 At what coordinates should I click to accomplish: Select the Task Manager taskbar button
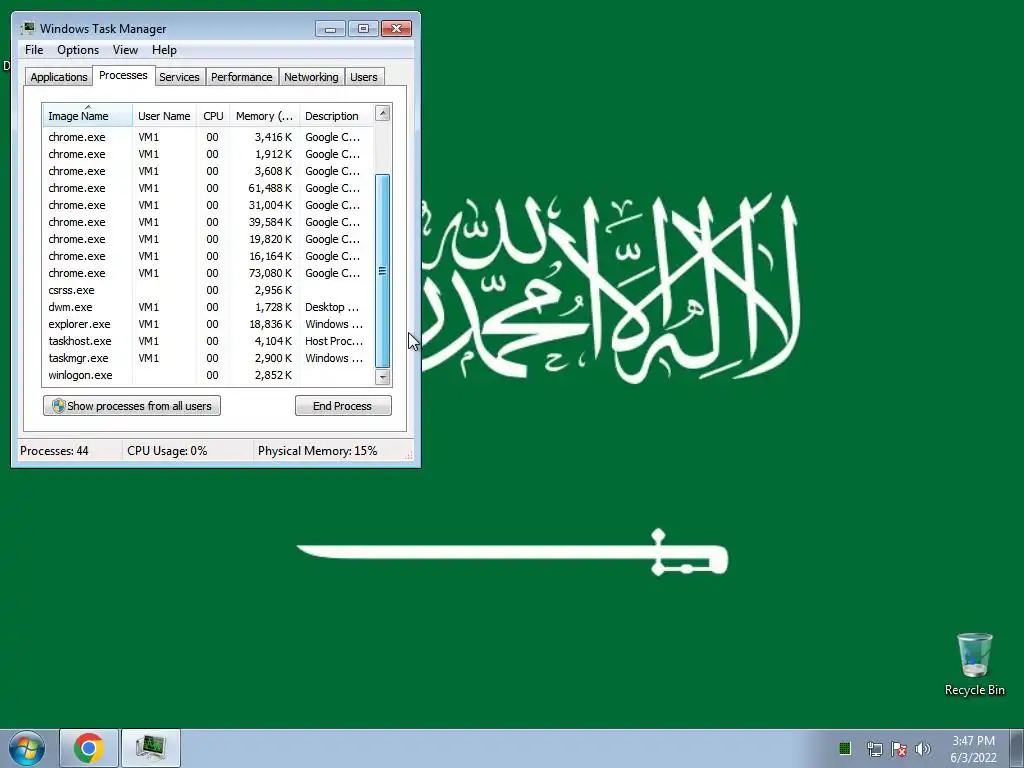(x=151, y=748)
